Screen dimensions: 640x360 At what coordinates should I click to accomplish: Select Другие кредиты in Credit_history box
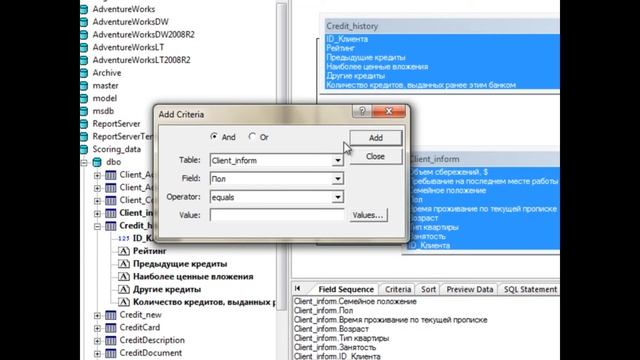pos(355,76)
